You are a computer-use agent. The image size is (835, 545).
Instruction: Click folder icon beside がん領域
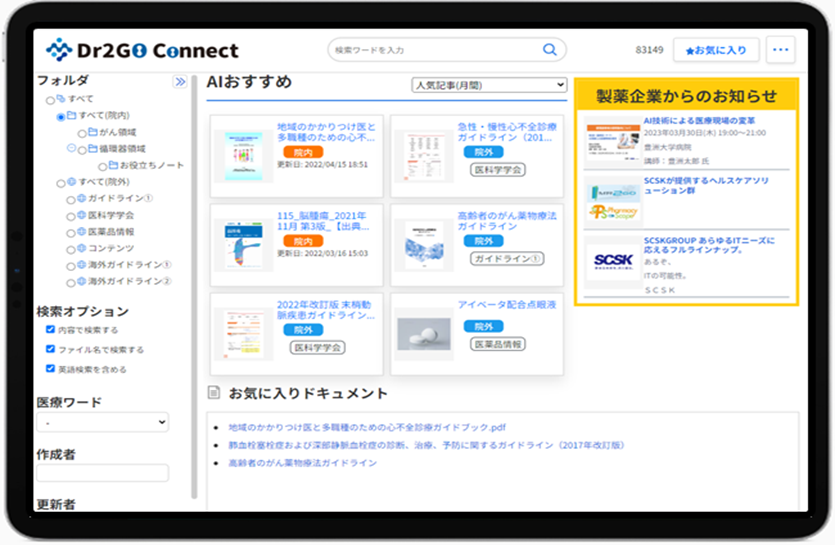point(92,132)
